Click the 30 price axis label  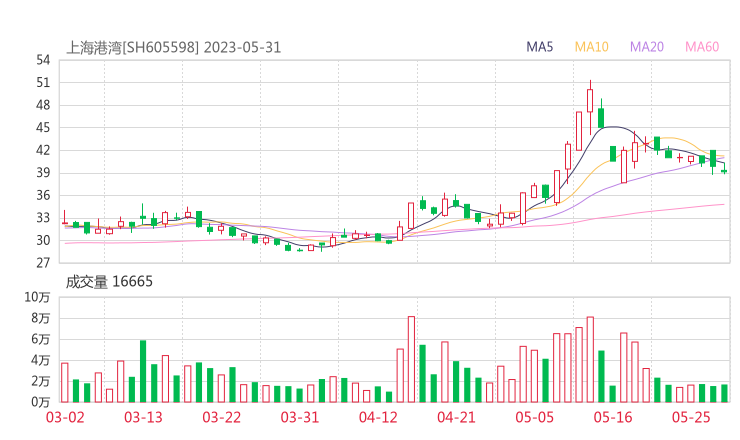click(x=43, y=240)
